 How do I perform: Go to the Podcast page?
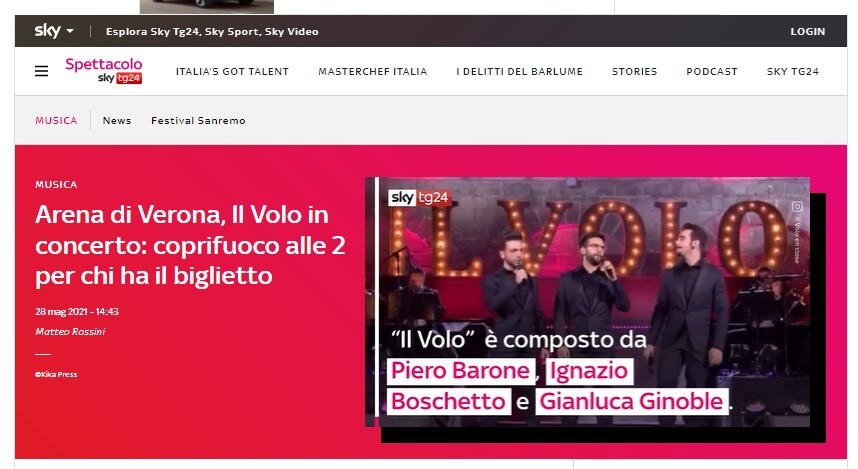(712, 72)
